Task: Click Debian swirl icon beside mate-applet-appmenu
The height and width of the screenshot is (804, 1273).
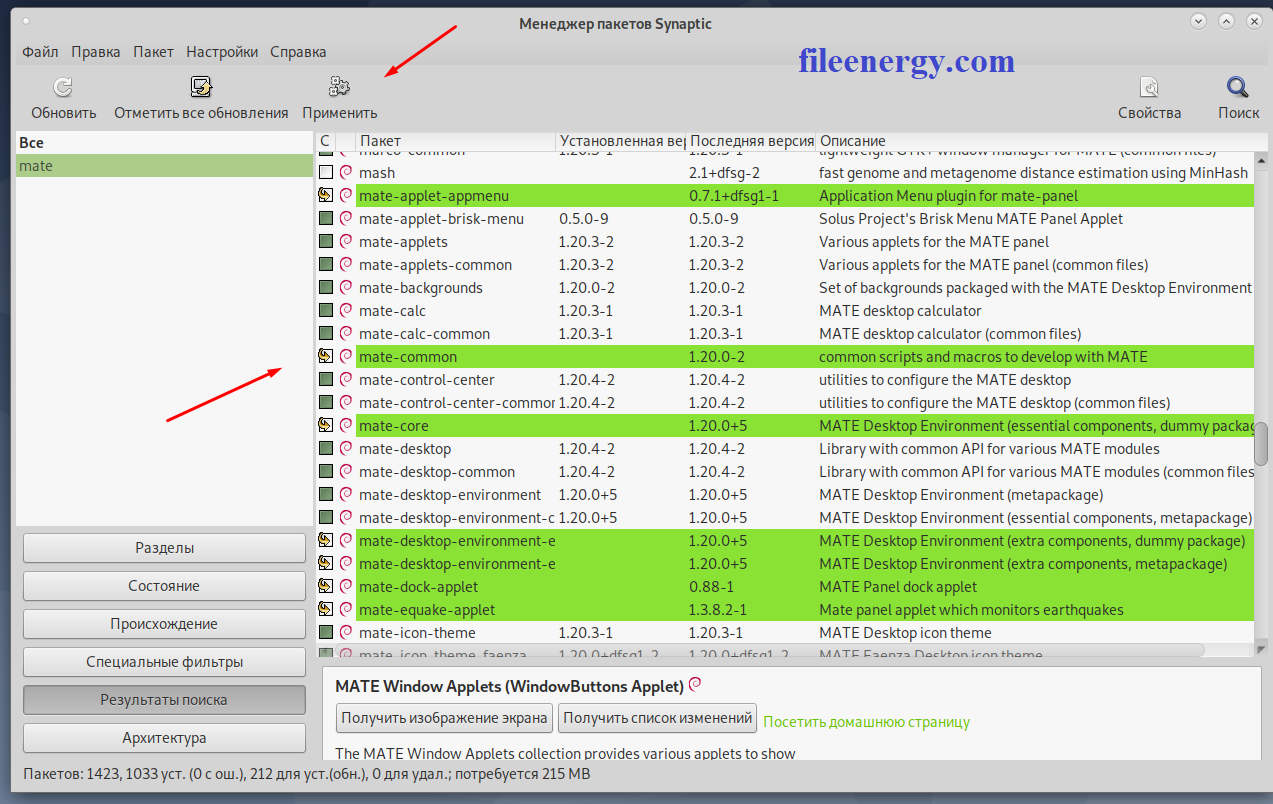Action: pyautogui.click(x=346, y=195)
